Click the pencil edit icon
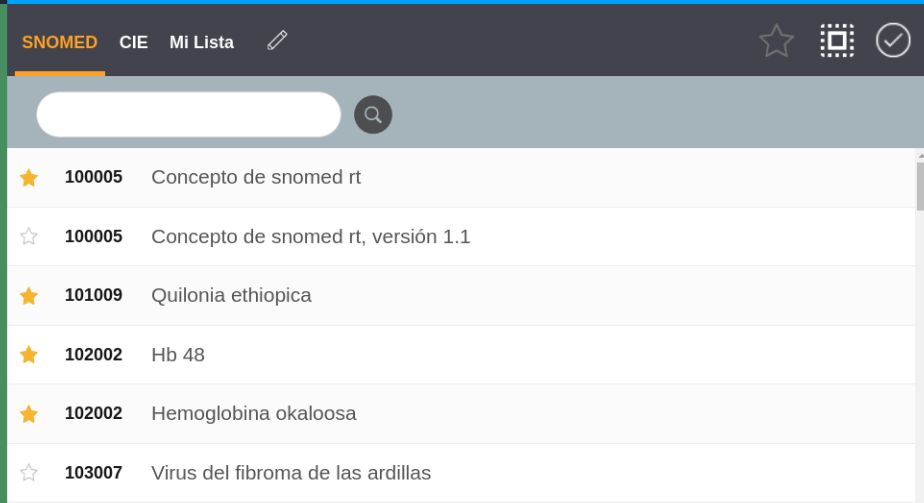924x503 pixels. [x=277, y=40]
